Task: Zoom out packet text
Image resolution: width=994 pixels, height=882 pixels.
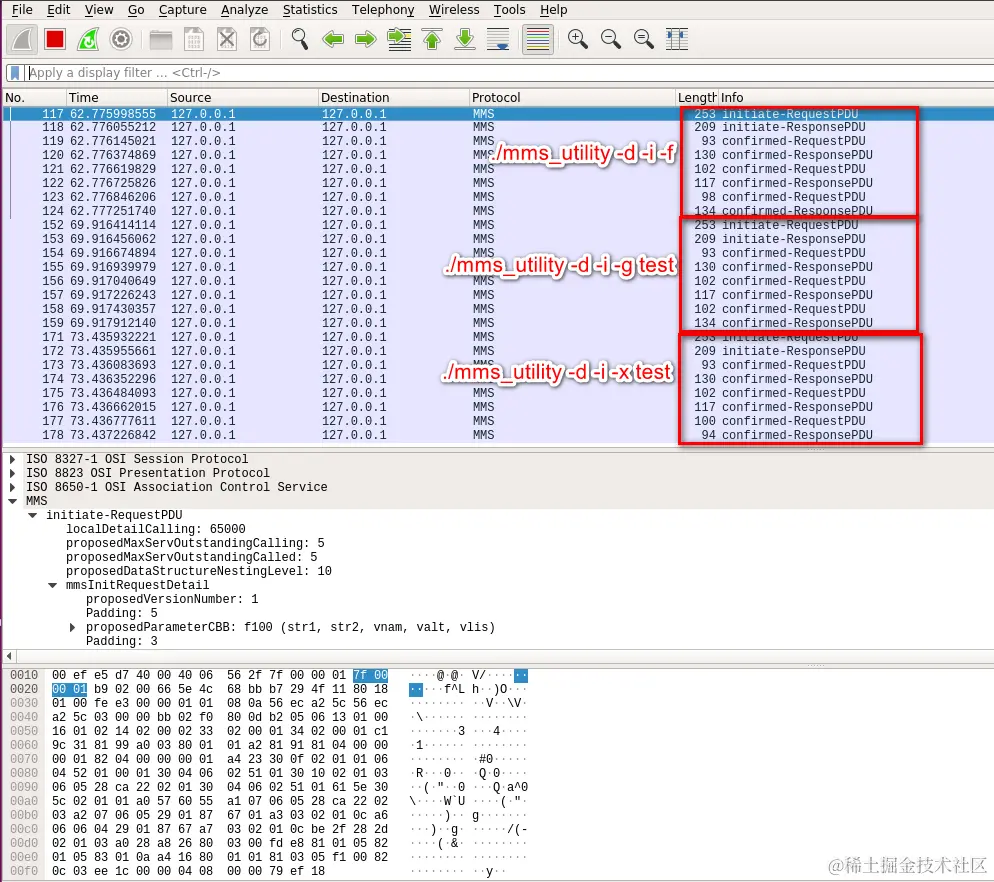Action: tap(610, 39)
